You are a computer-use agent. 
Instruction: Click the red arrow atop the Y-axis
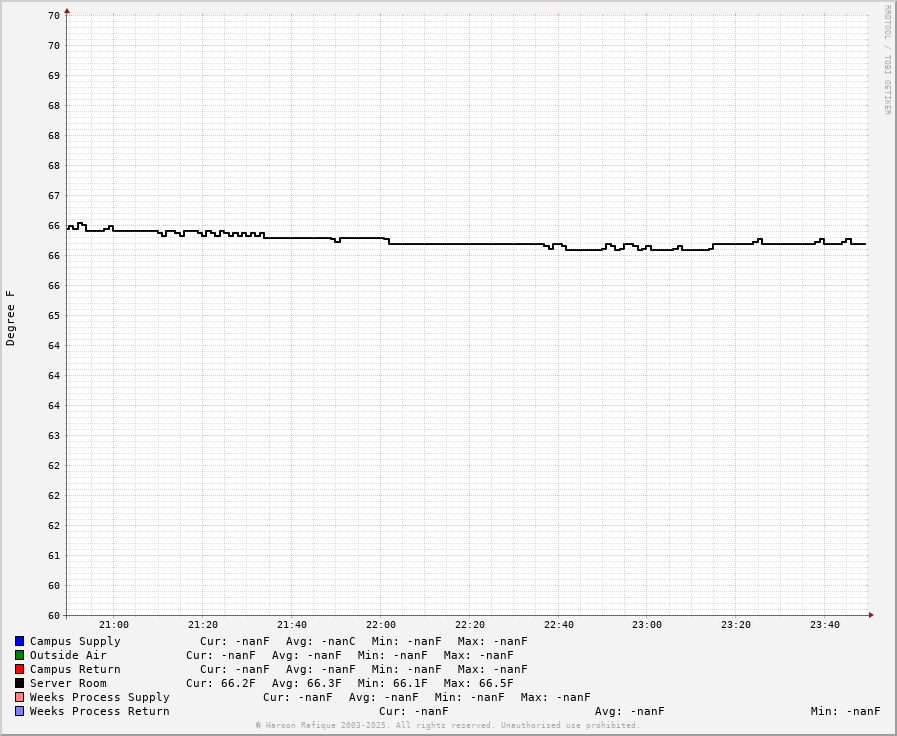click(x=67, y=11)
